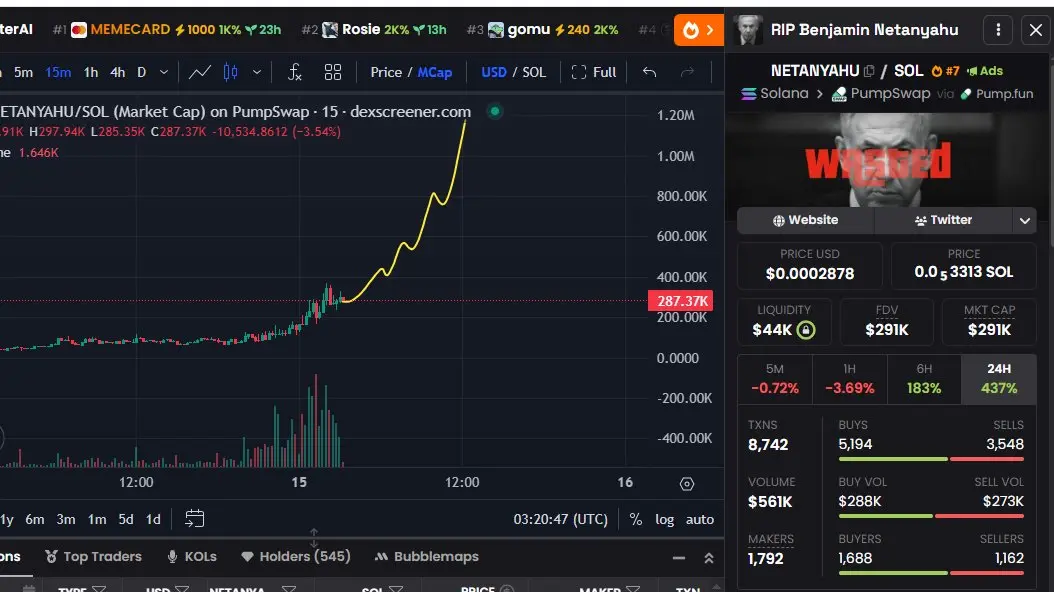Open the Ads link
Screen dimensions: 1054x592
pos(985,71)
